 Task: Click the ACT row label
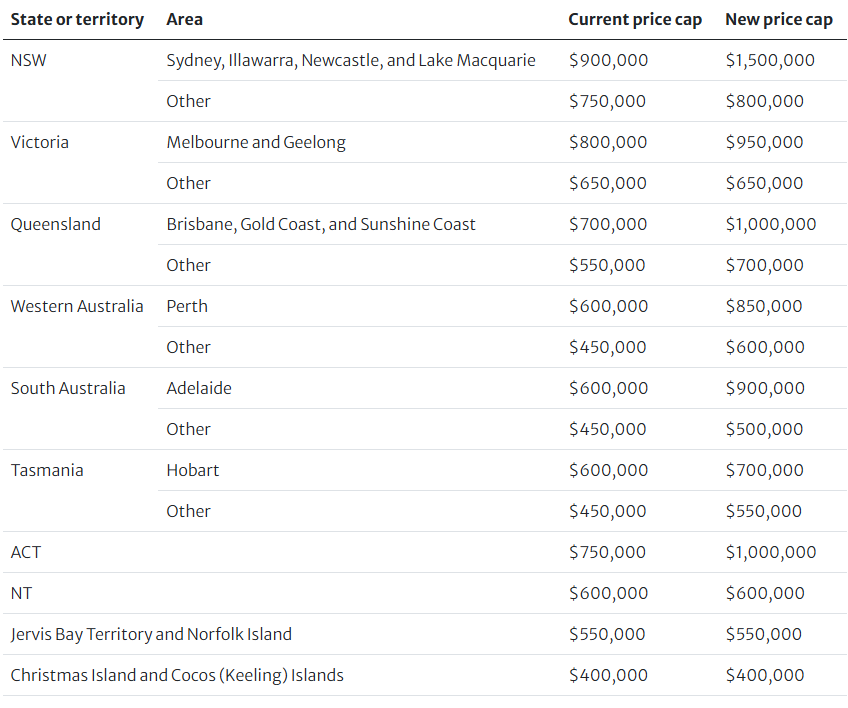[x=26, y=552]
